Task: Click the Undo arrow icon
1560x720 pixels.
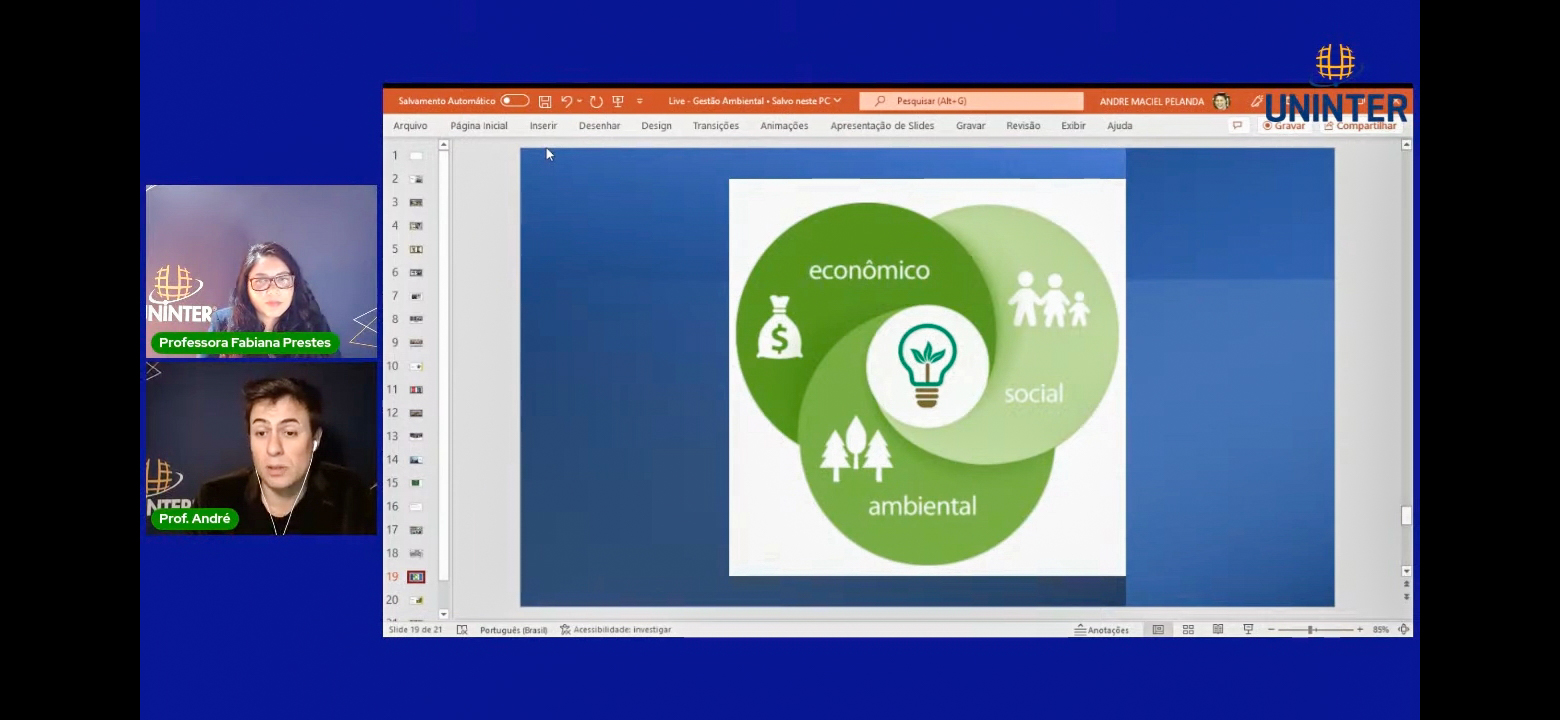Action: tap(567, 101)
